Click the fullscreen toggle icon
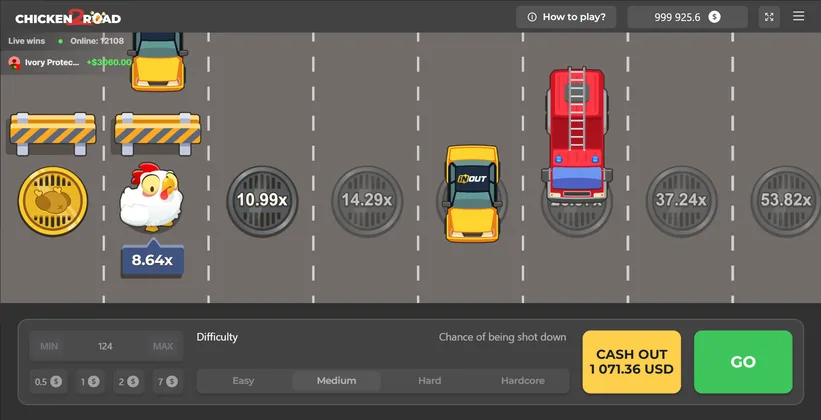 pyautogui.click(x=769, y=17)
